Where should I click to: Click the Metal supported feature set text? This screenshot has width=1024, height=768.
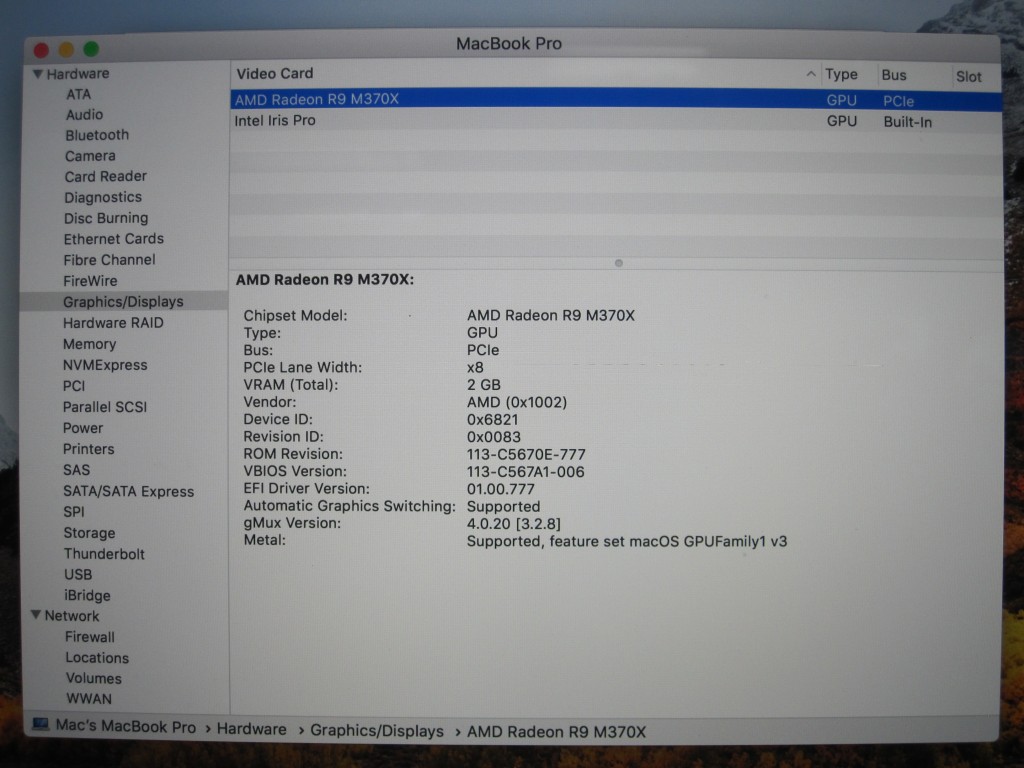[627, 541]
